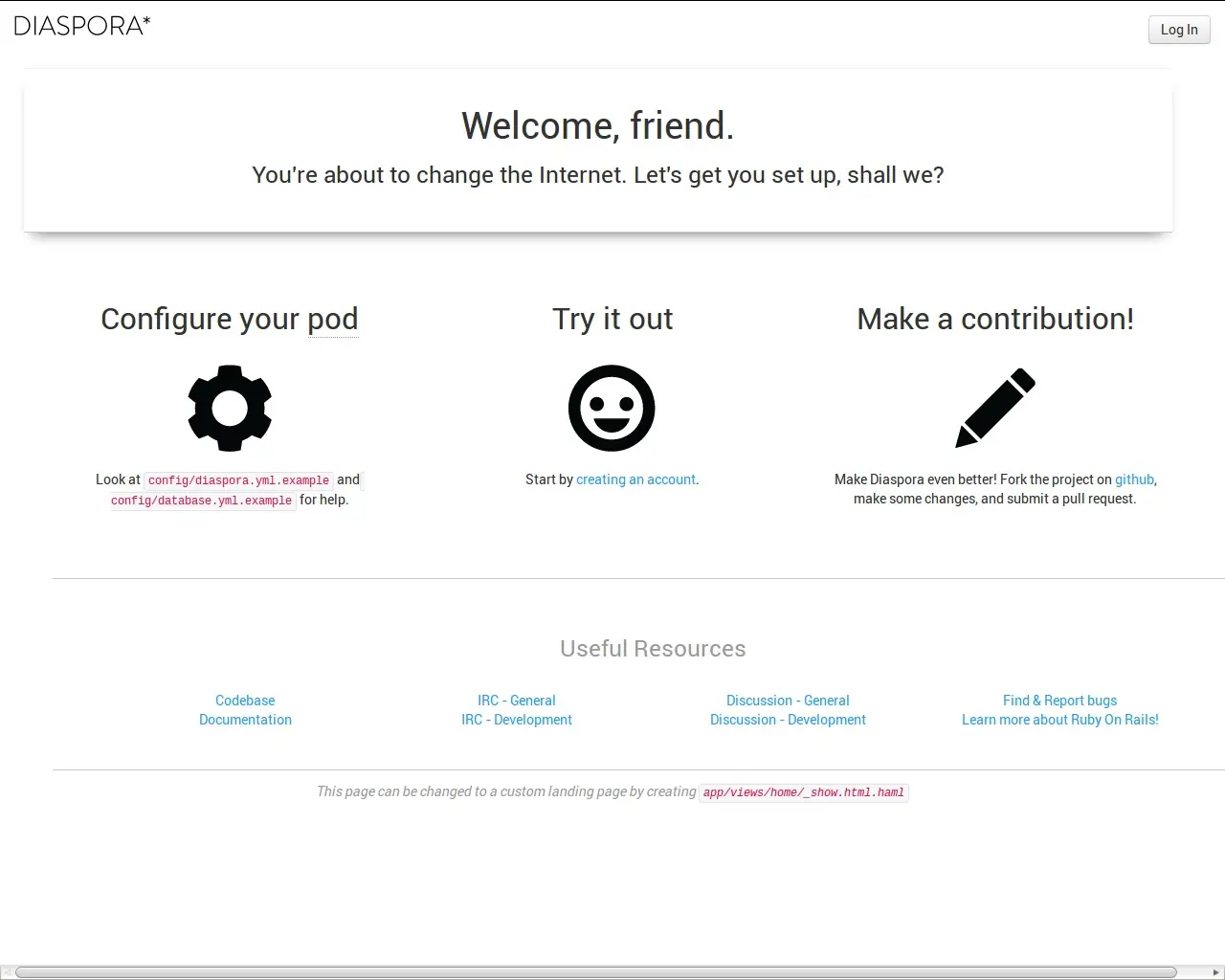The image size is (1225, 980).
Task: Go to Discussion - General
Action: point(788,701)
